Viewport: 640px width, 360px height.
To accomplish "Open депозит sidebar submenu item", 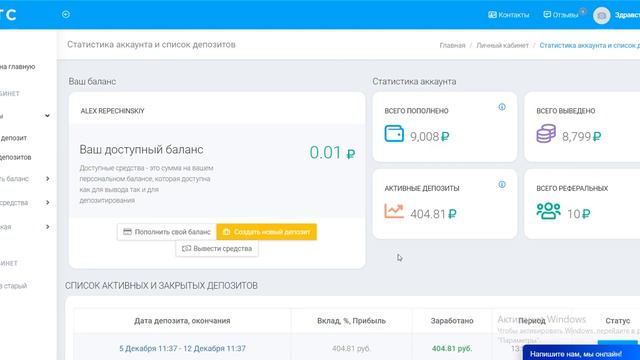I will (13, 138).
